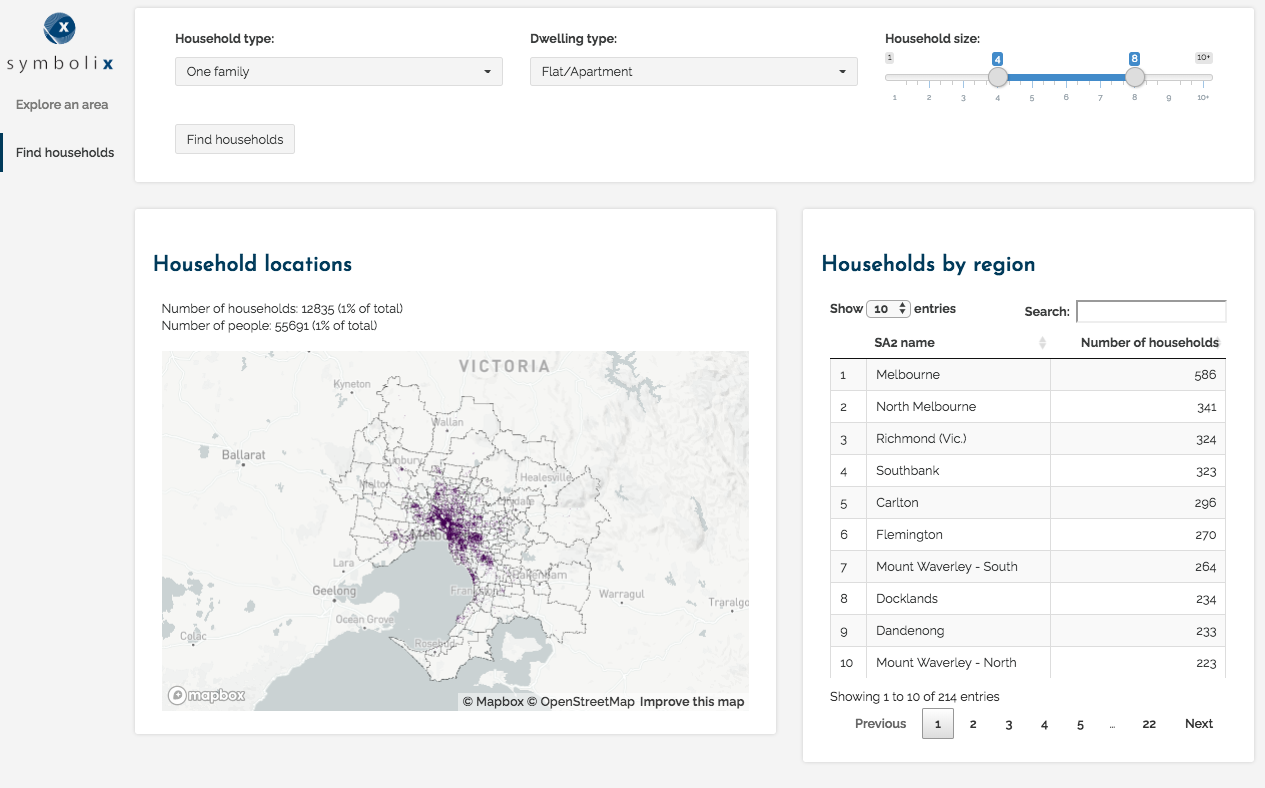The image size is (1265, 788).
Task: Open the Dwelling type dropdown
Action: pos(693,72)
